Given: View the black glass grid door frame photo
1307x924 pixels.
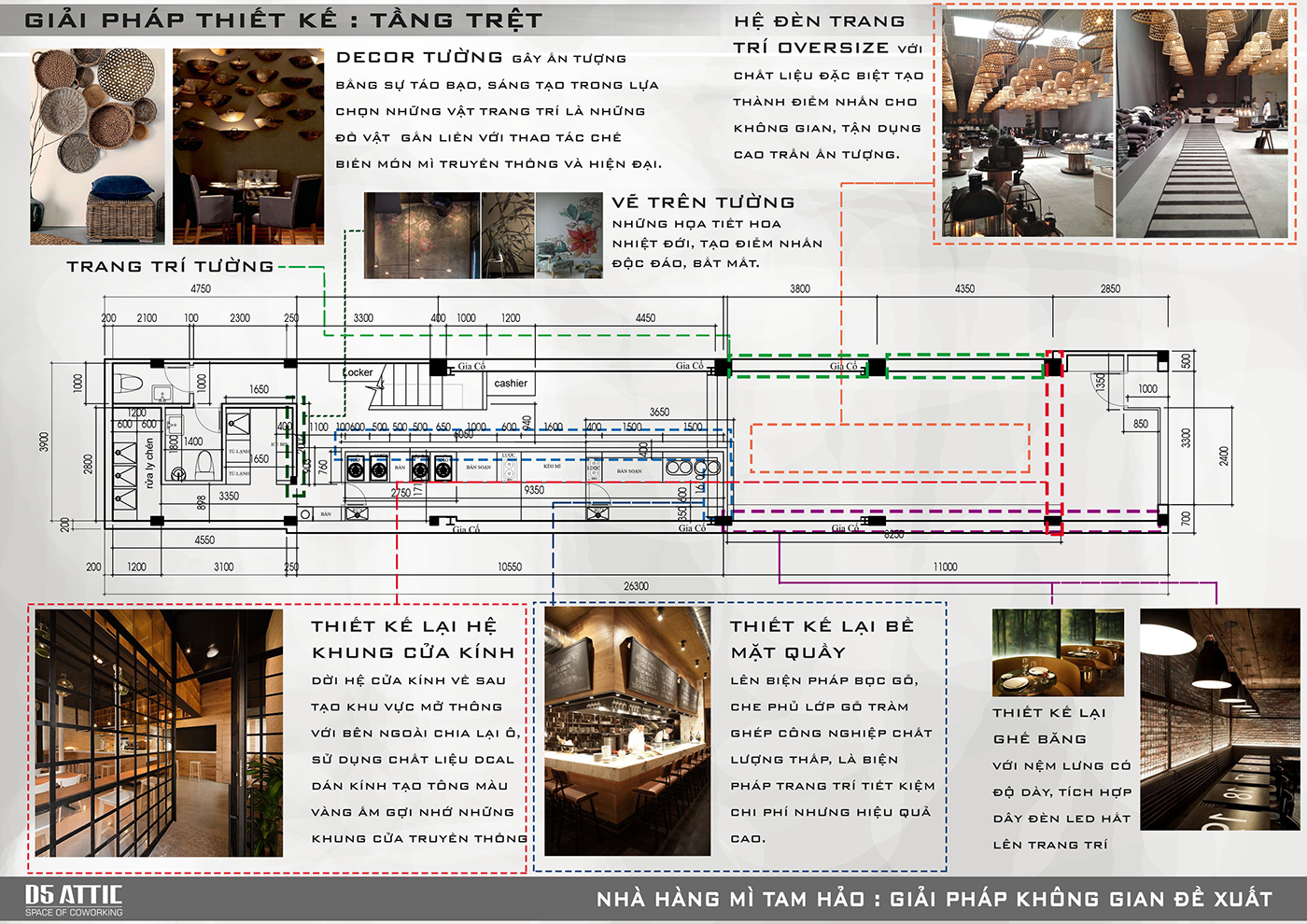Looking at the screenshot, I should pyautogui.click(x=159, y=733).
